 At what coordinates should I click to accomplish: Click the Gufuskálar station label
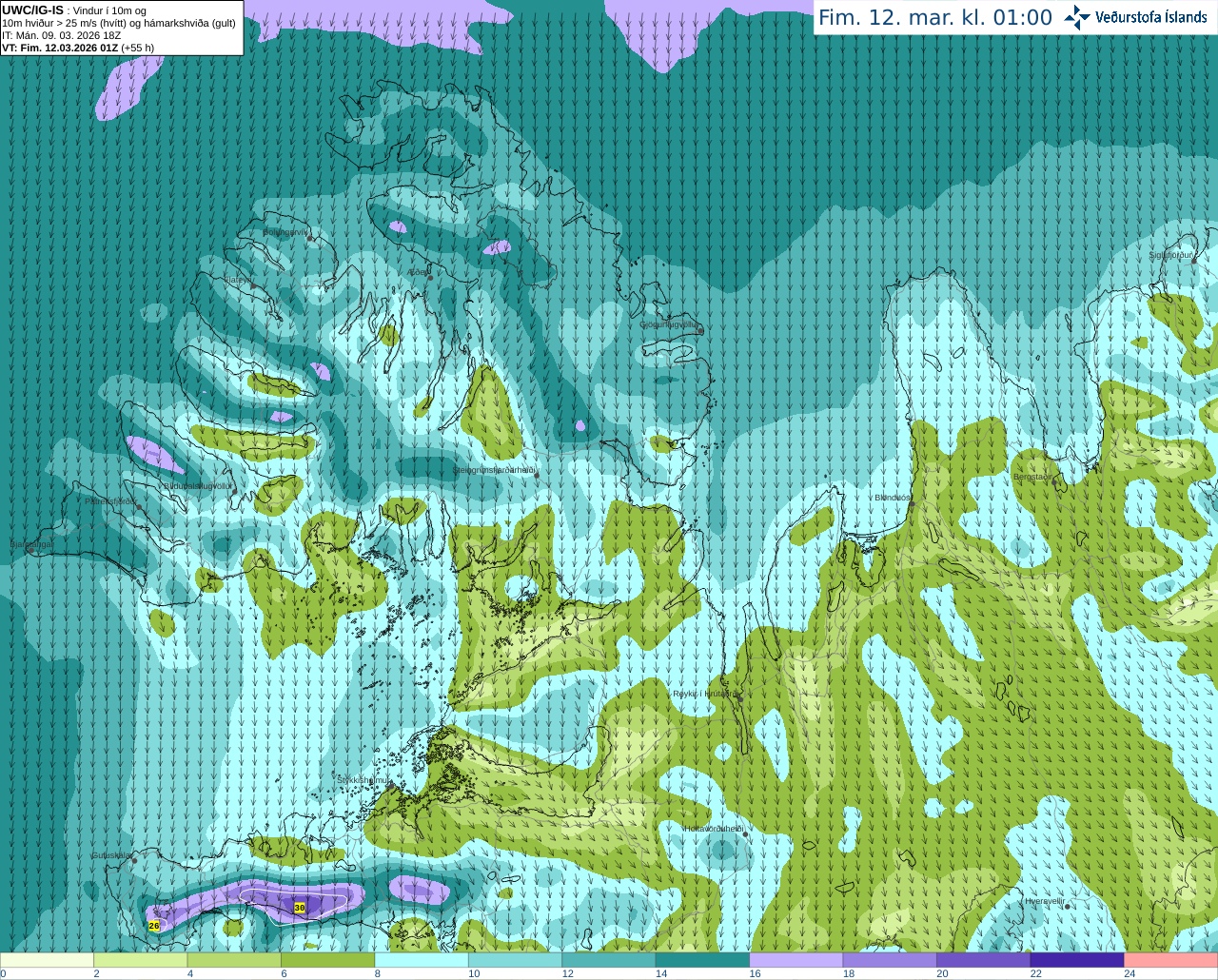point(111,855)
